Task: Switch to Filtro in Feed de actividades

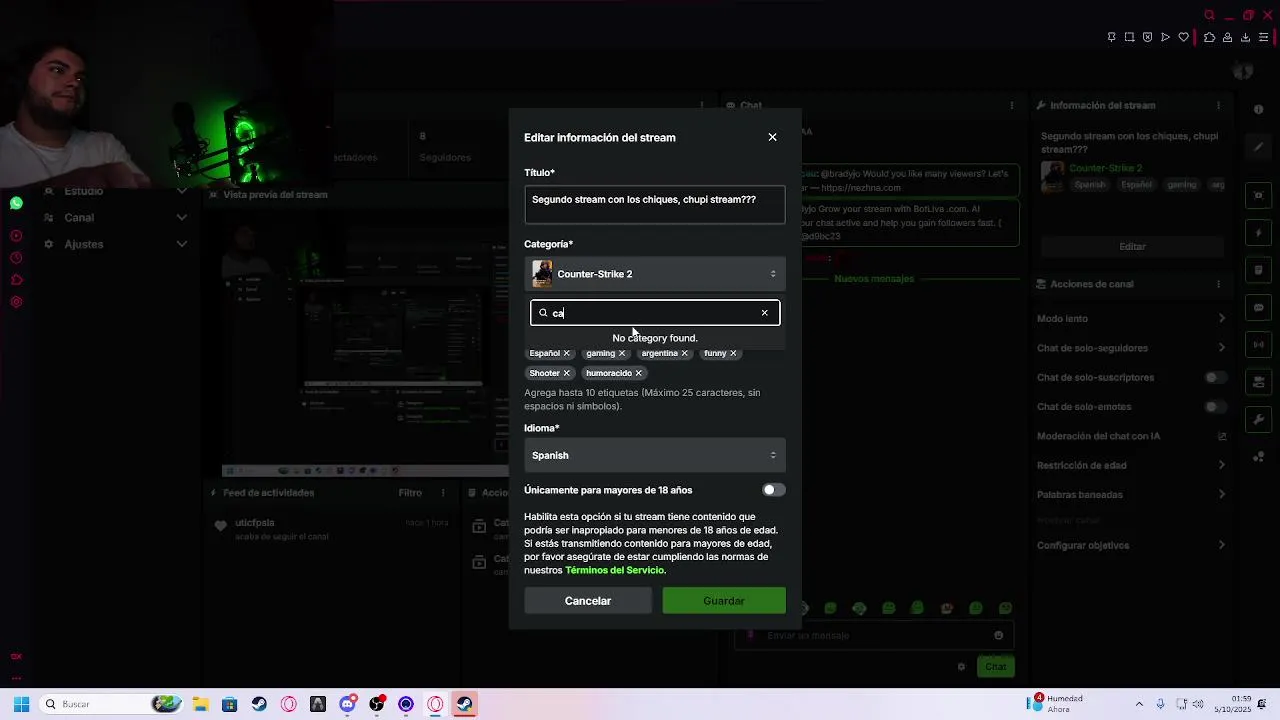Action: (410, 493)
